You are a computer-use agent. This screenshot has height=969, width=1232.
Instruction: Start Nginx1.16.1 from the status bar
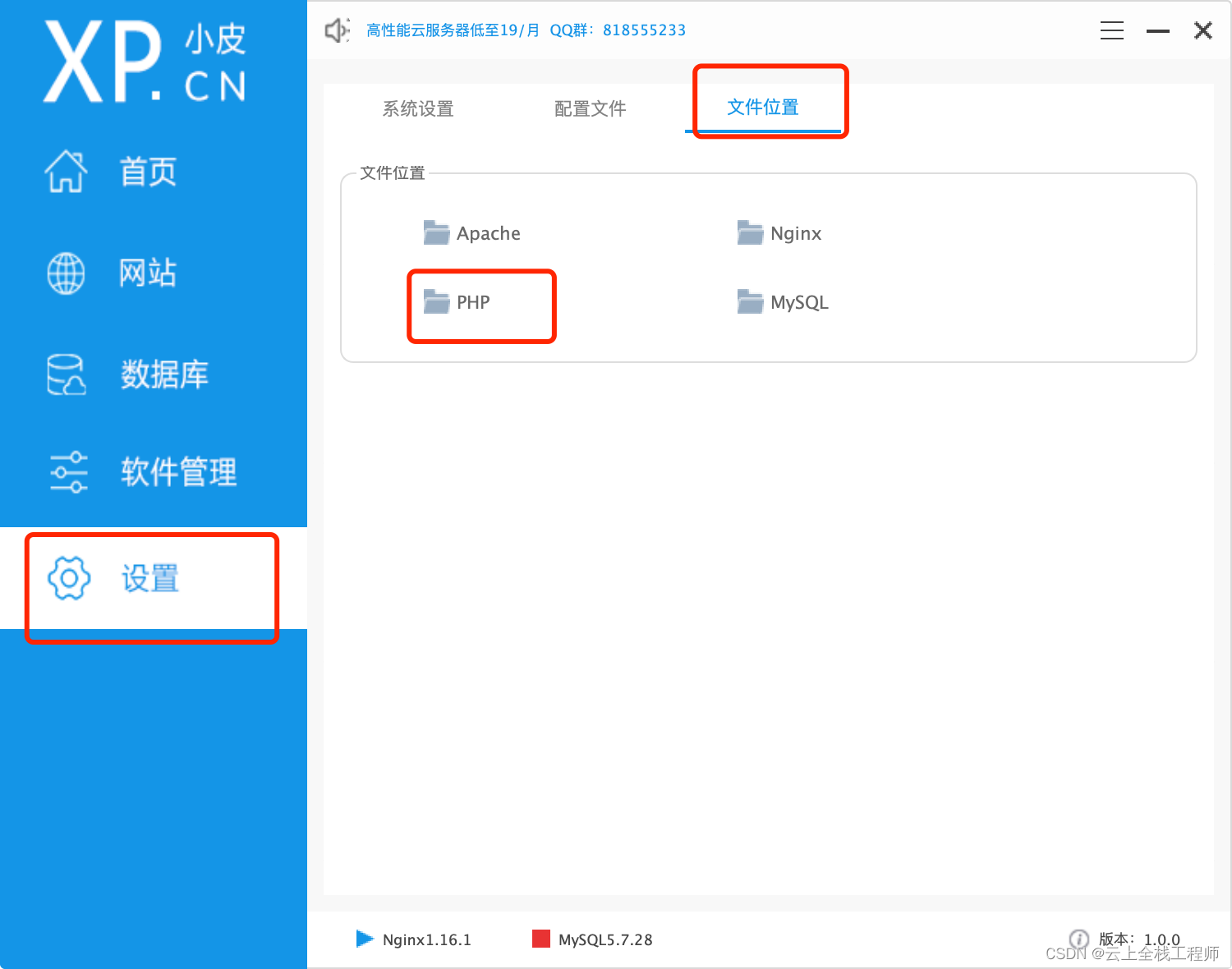[x=427, y=939]
